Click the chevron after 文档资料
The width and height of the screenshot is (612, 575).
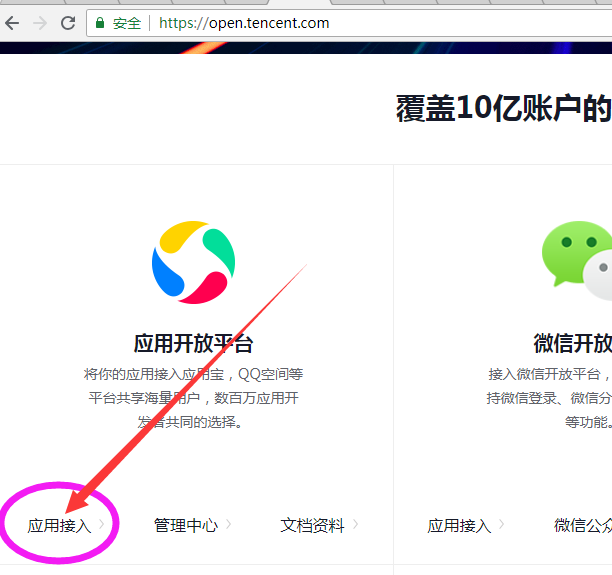point(355,524)
